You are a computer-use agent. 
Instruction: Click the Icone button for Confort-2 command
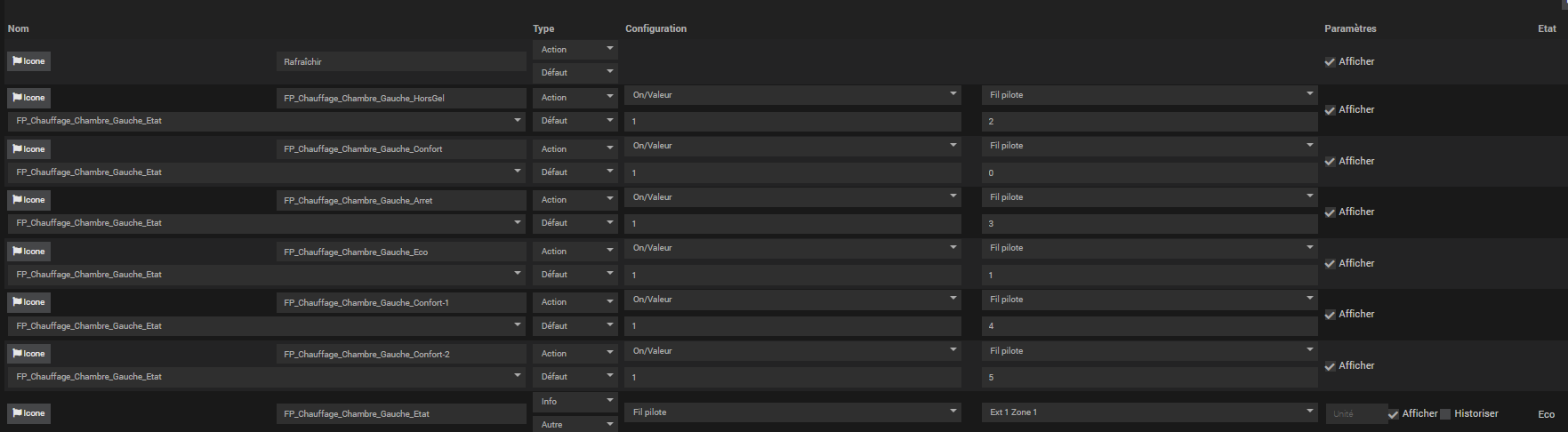pos(28,354)
